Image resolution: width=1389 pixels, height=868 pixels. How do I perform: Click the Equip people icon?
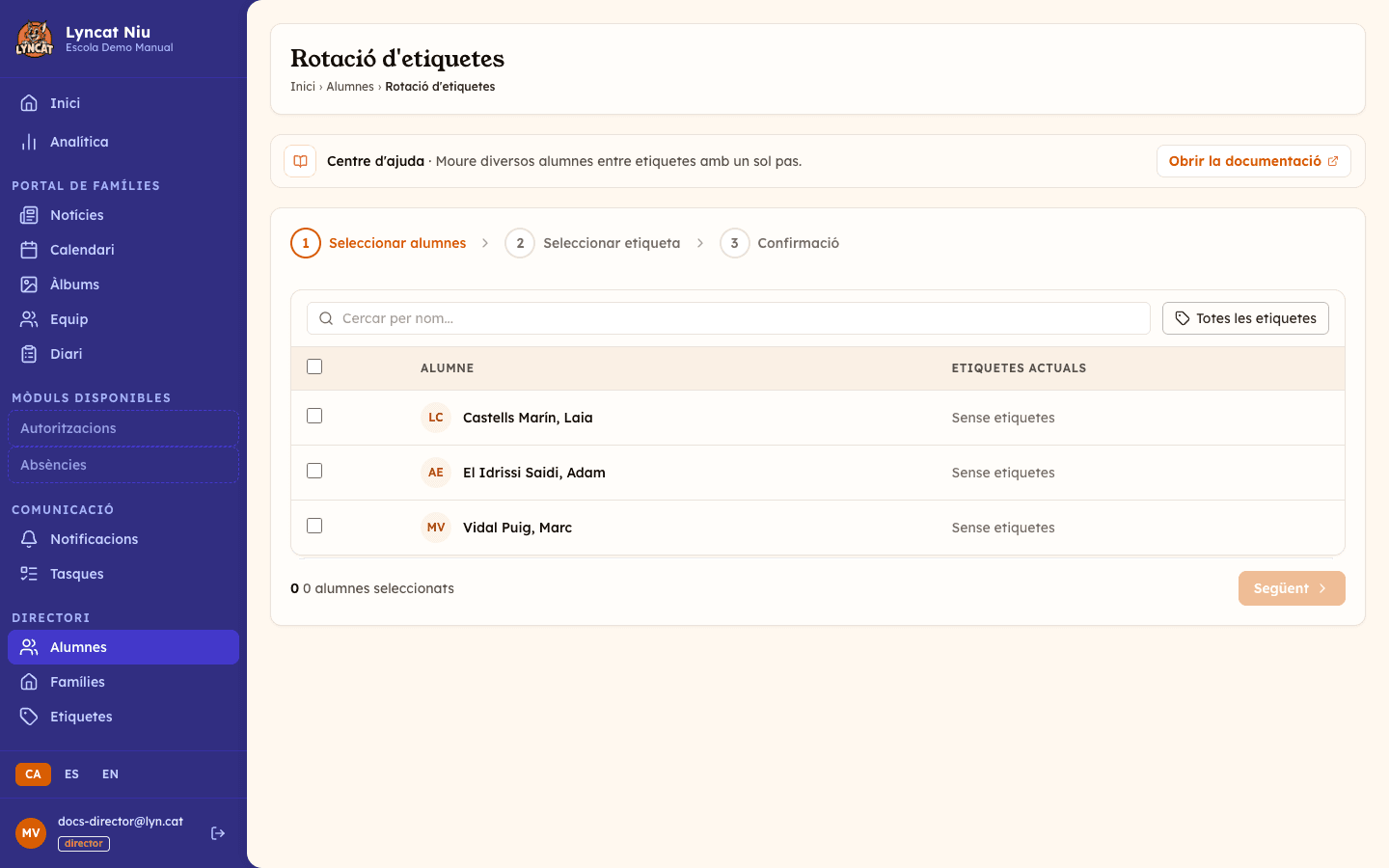point(29,319)
